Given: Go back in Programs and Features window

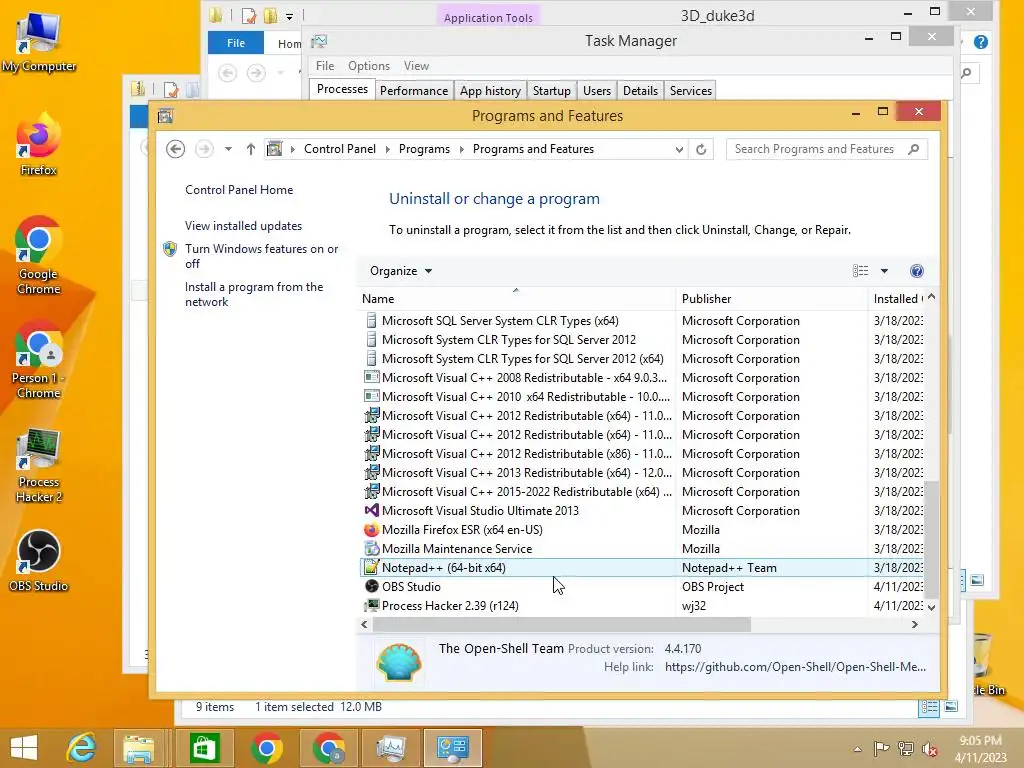Looking at the screenshot, I should [175, 149].
